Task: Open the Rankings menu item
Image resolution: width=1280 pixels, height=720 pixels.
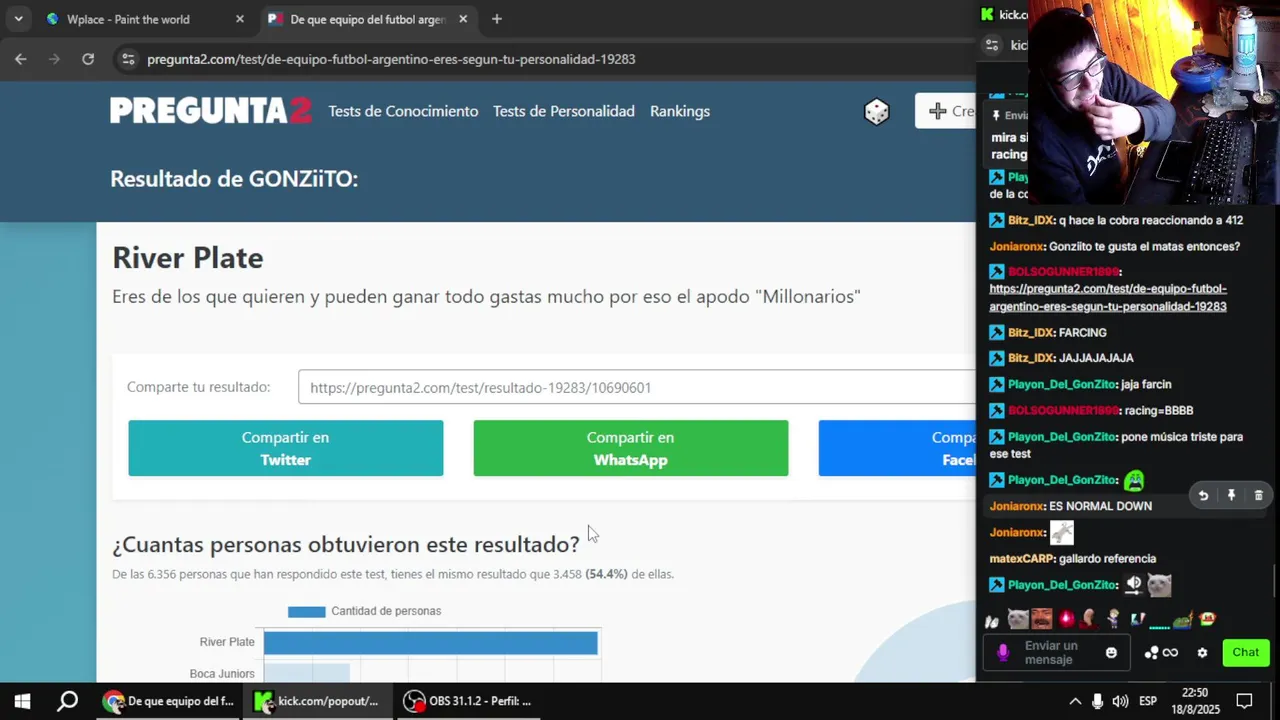Action: pos(680,111)
